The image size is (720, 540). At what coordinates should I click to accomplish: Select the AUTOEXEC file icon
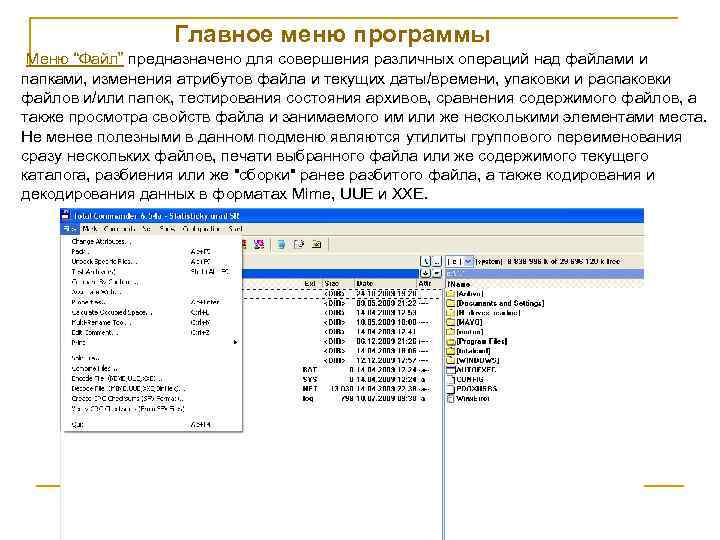point(451,370)
